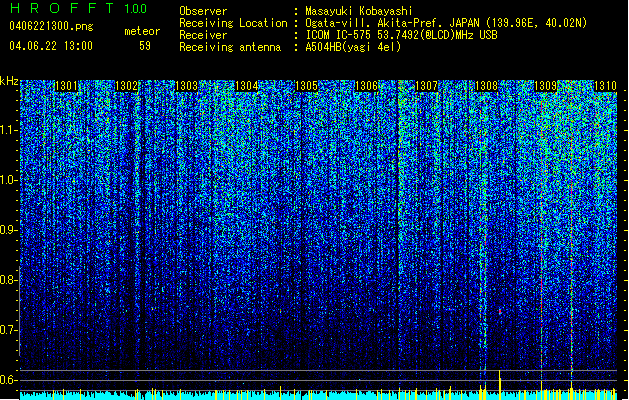Click the 1305 time marker
Viewport: 629px width, 400px height.
coord(306,86)
